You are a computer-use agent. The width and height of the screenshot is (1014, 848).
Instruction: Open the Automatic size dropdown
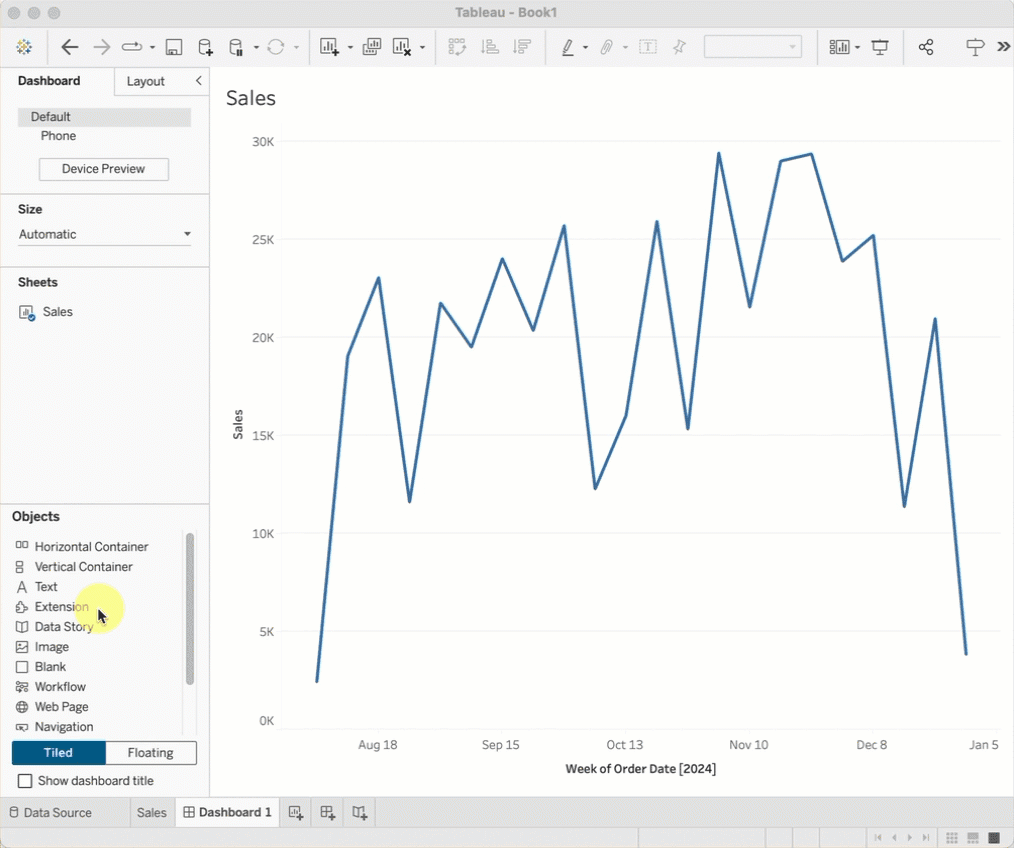[105, 234]
